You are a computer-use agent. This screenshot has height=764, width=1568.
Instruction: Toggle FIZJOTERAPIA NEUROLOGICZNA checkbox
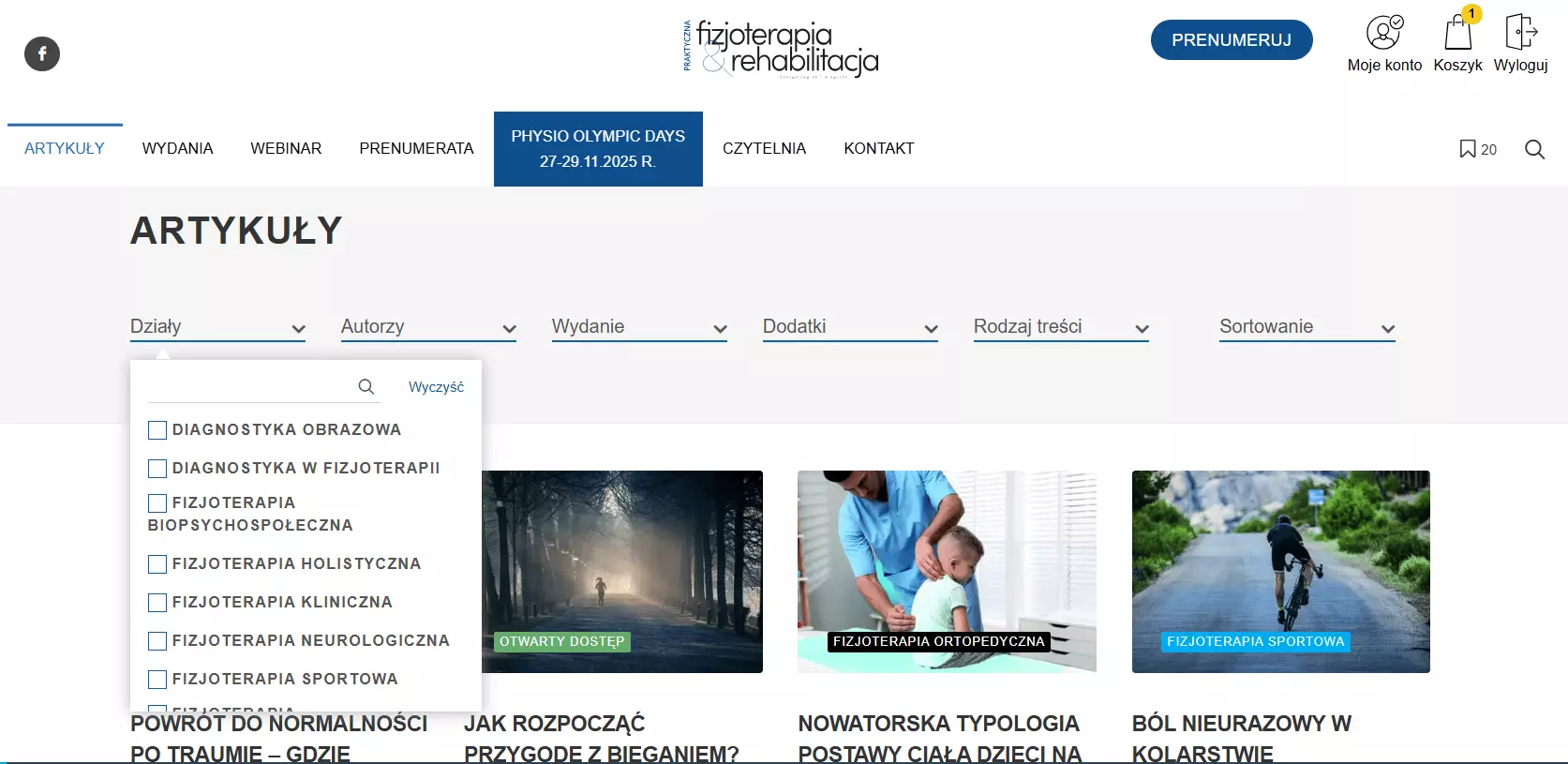click(x=157, y=641)
